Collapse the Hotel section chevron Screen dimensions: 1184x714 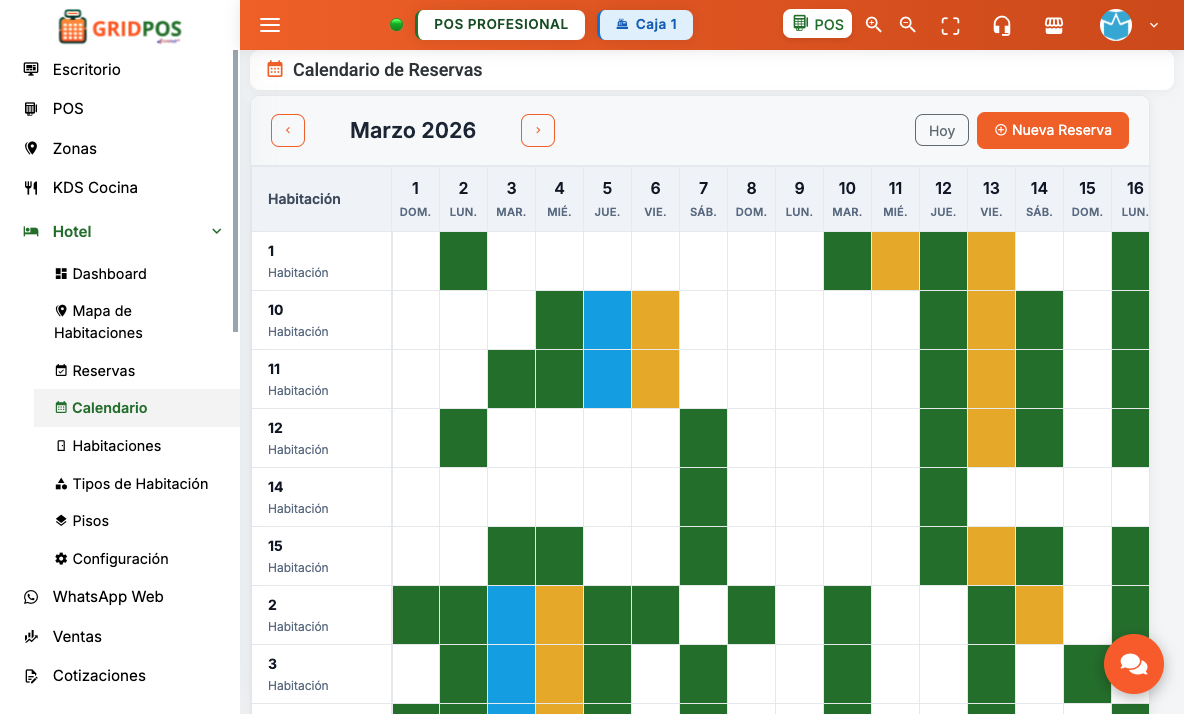click(x=216, y=231)
